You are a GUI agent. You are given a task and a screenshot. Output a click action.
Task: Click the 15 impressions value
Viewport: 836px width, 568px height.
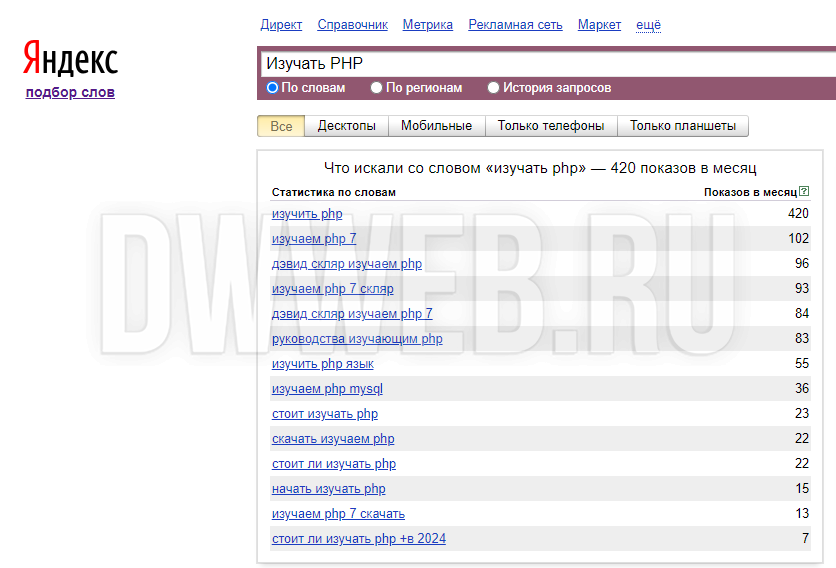click(x=802, y=489)
